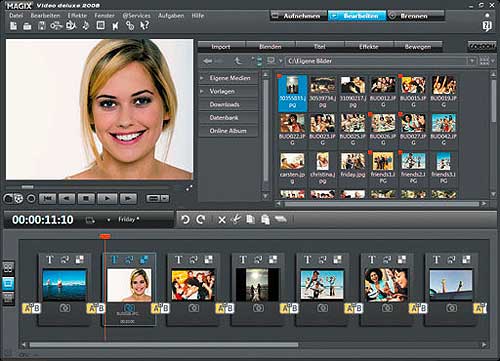The height and width of the screenshot is (361, 500).
Task: Paste with the clipboard icon
Action: click(x=265, y=219)
